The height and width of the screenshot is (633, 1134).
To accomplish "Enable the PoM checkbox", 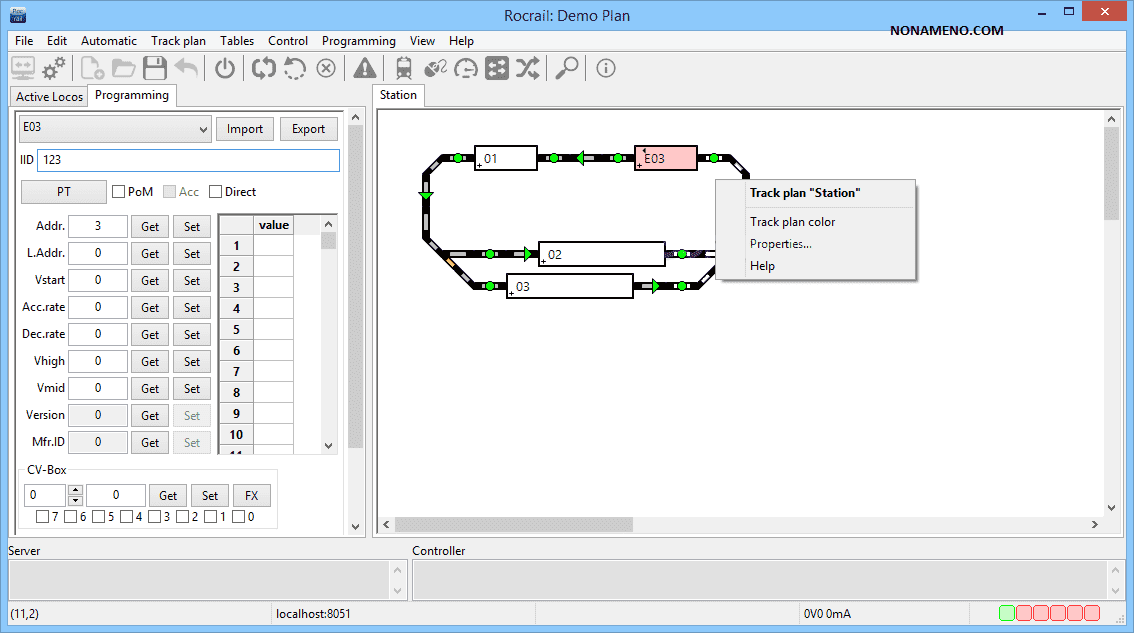I will point(119,192).
